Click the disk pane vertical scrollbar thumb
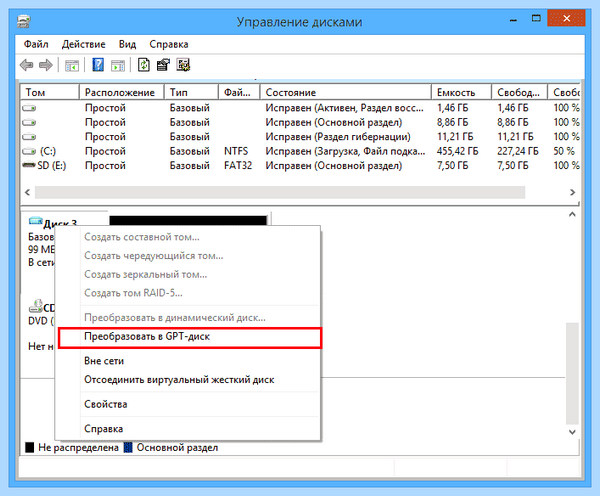Screen dimensions: 600x496 (x=572, y=373)
